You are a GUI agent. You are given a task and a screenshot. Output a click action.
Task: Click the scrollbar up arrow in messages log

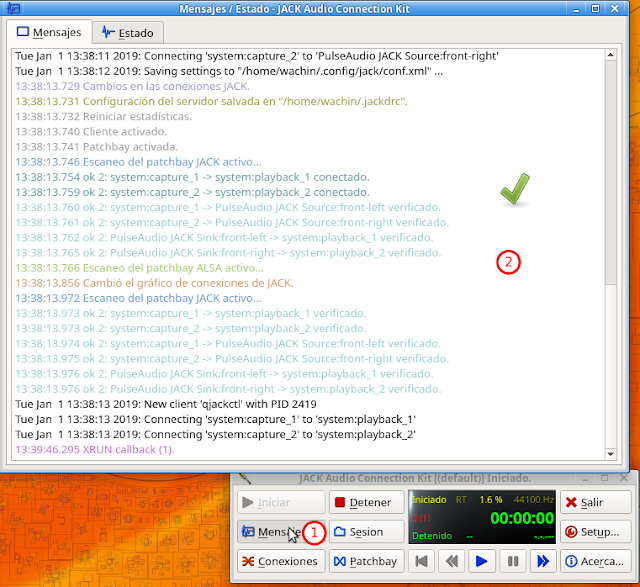coord(611,55)
